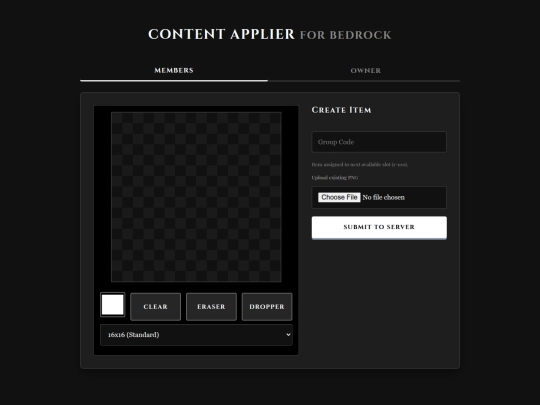Select the Dropper tool
Viewport: 540px width, 405px height.
click(x=267, y=307)
